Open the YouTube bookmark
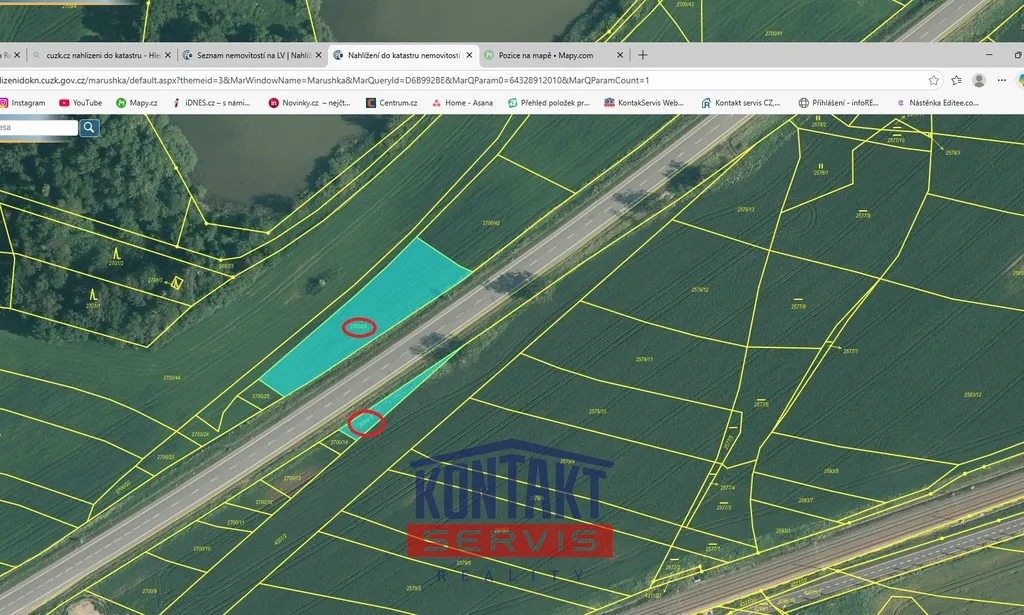The image size is (1024, 615). coord(81,102)
